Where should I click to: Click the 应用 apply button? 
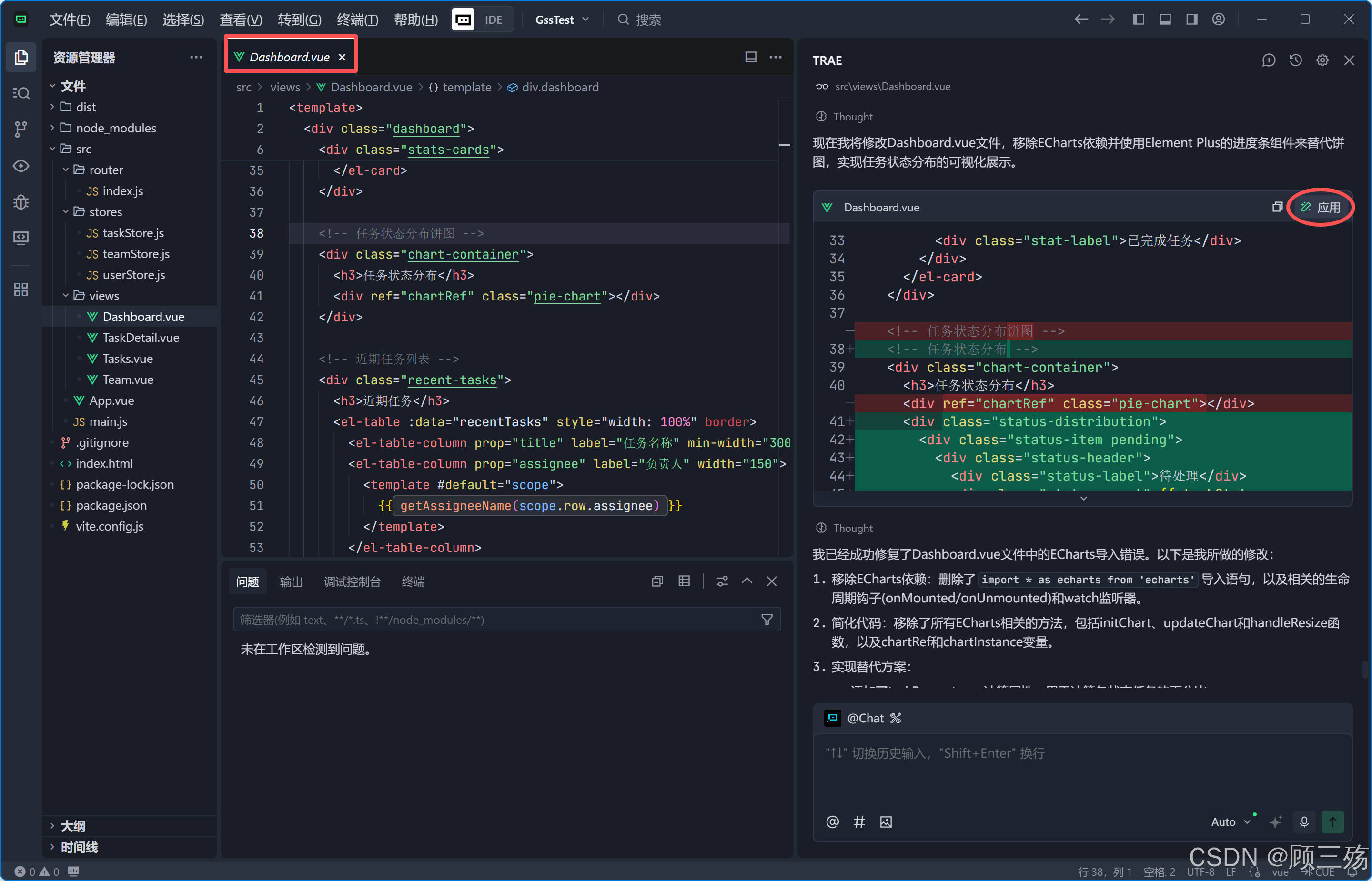[x=1321, y=207]
